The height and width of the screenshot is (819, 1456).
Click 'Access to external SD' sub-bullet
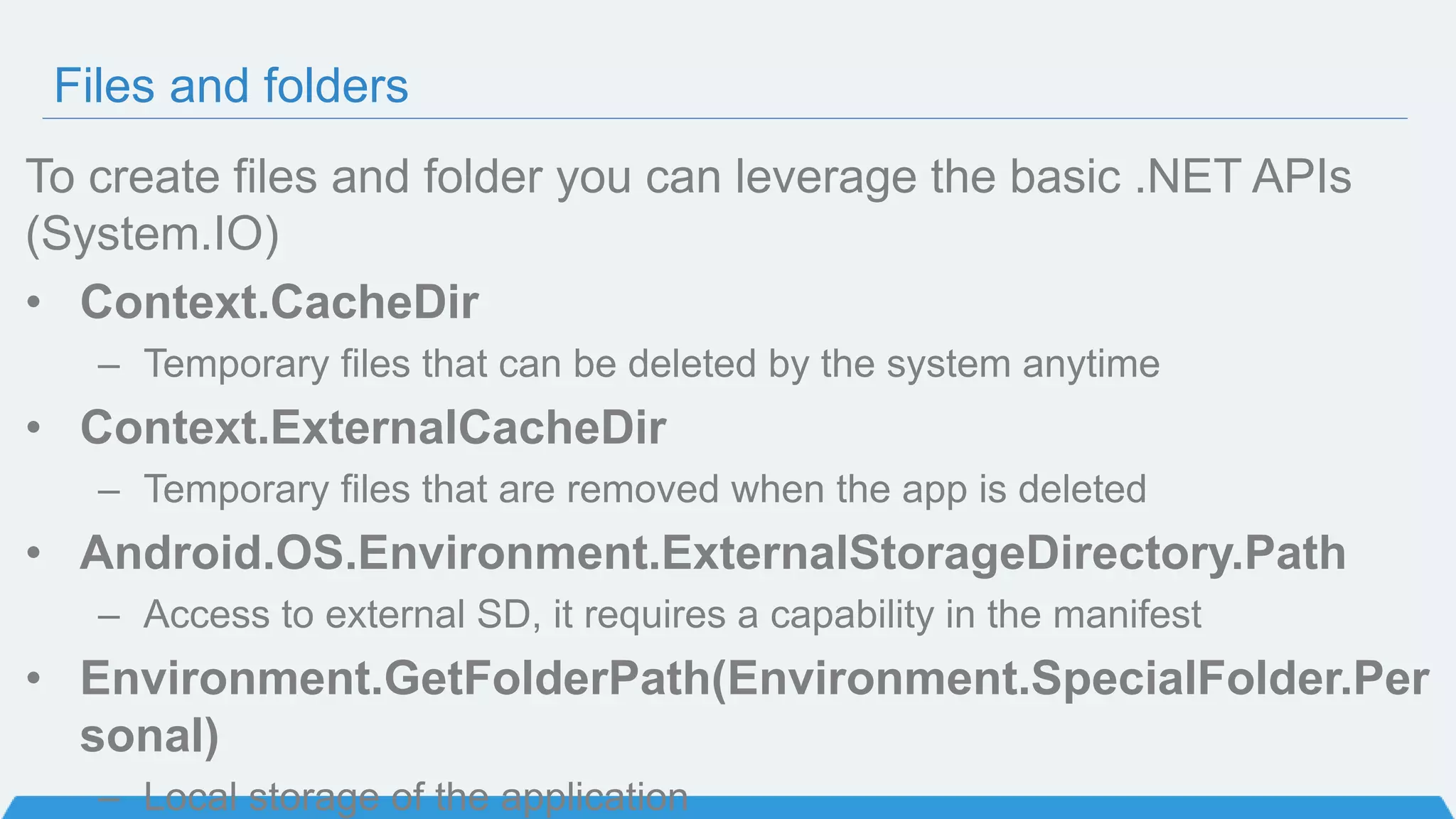(x=672, y=614)
